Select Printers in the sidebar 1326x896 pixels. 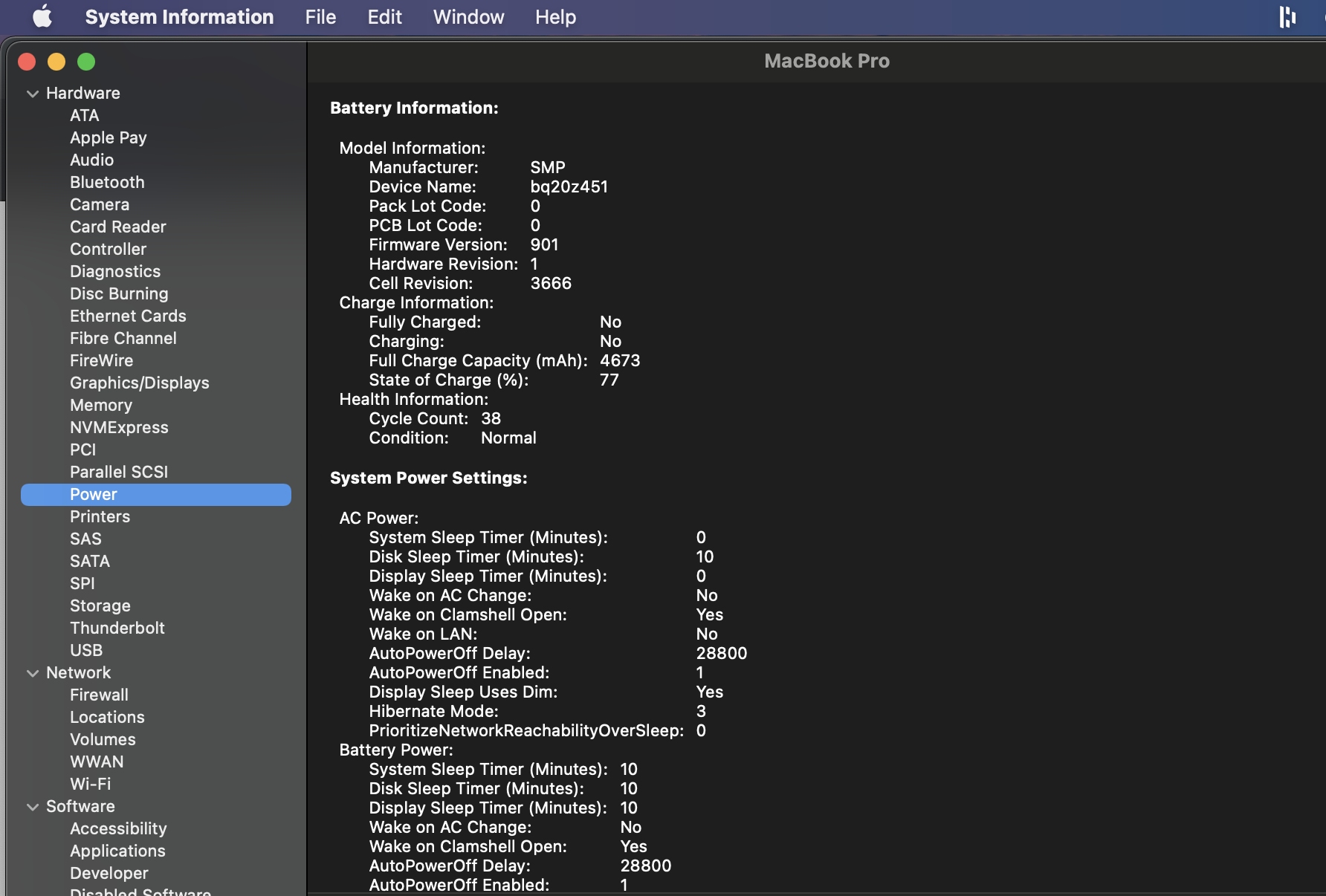coord(100,516)
